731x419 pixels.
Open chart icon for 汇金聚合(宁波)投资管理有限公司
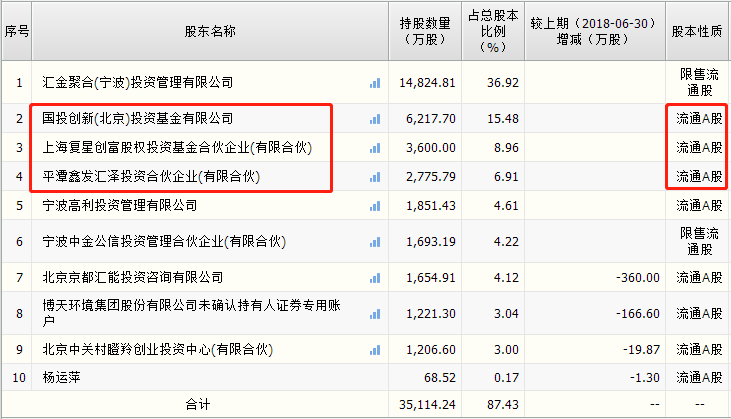click(x=375, y=83)
